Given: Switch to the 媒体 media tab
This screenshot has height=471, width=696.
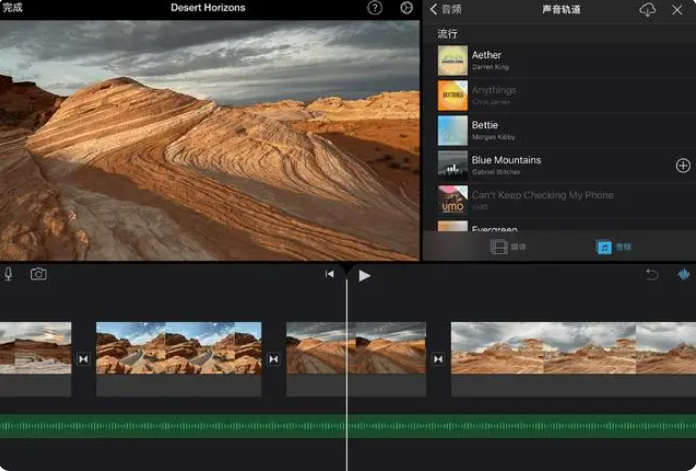Looking at the screenshot, I should (x=508, y=247).
